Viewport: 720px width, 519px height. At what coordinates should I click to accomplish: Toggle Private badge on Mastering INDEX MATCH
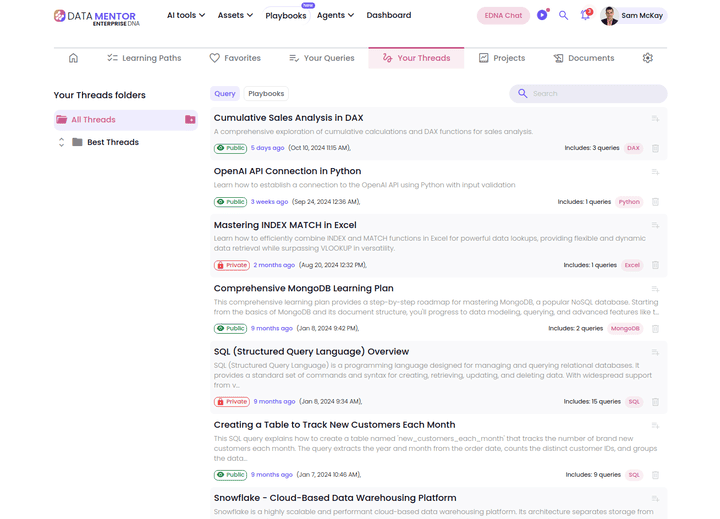pyautogui.click(x=231, y=265)
